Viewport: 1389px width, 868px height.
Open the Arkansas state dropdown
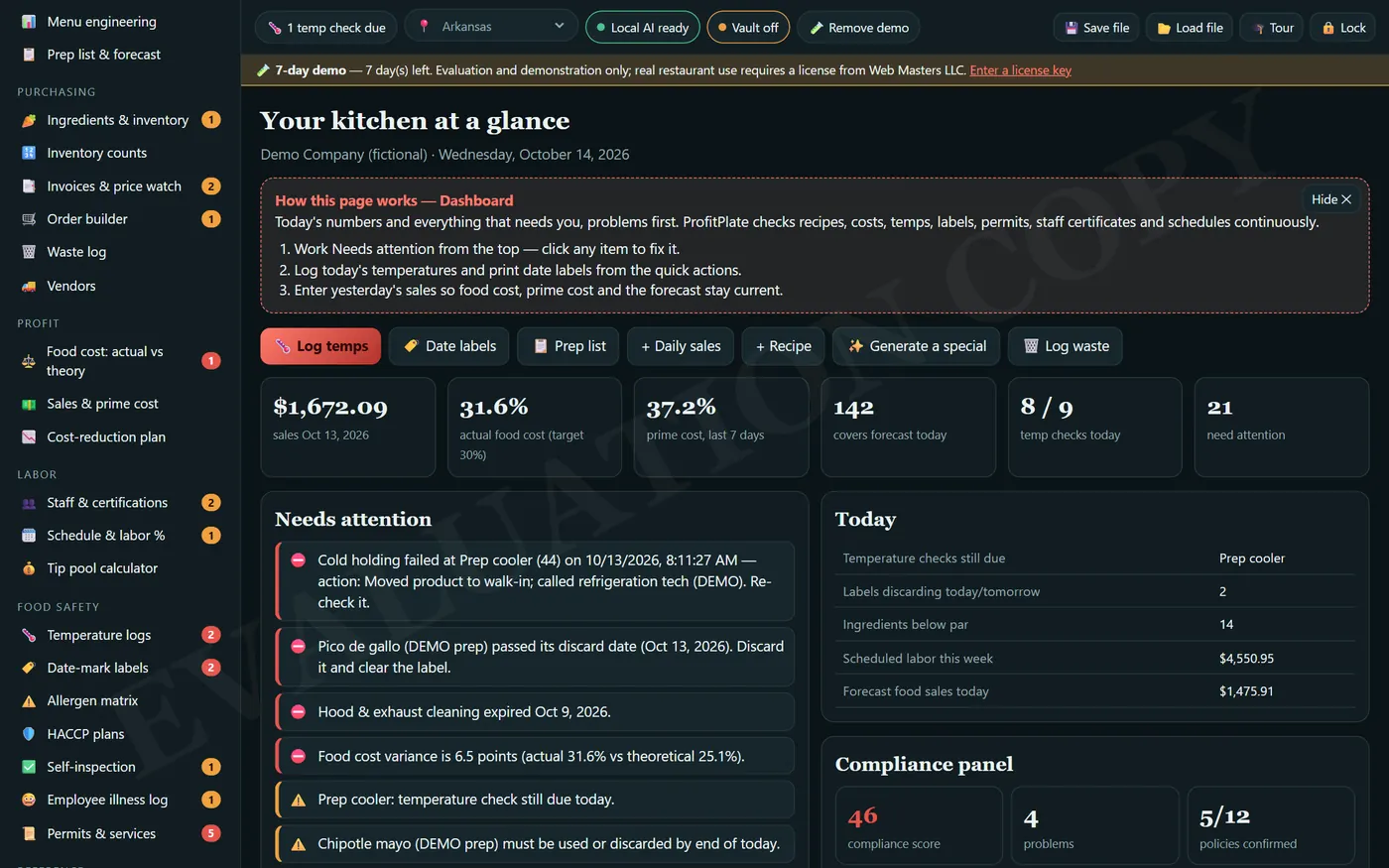(x=491, y=27)
